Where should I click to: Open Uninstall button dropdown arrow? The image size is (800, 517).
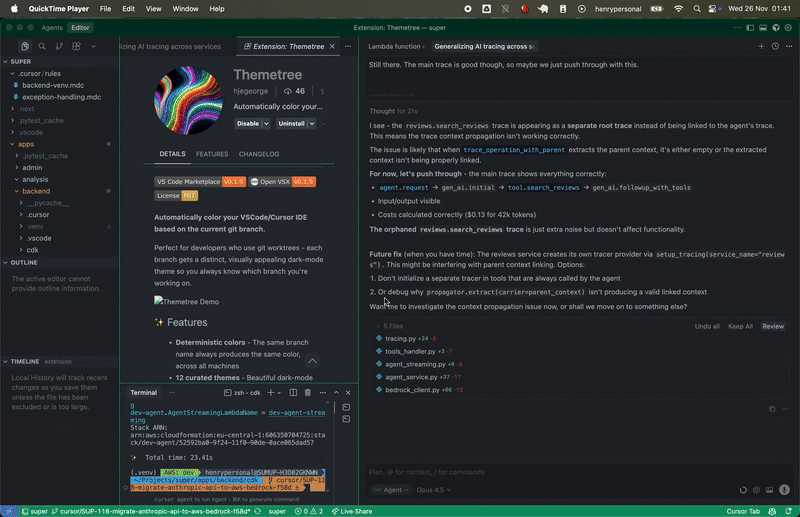pyautogui.click(x=312, y=124)
